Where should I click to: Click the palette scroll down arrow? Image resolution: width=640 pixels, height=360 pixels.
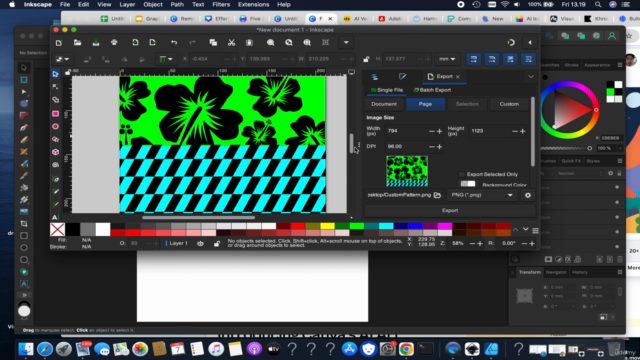(526, 230)
